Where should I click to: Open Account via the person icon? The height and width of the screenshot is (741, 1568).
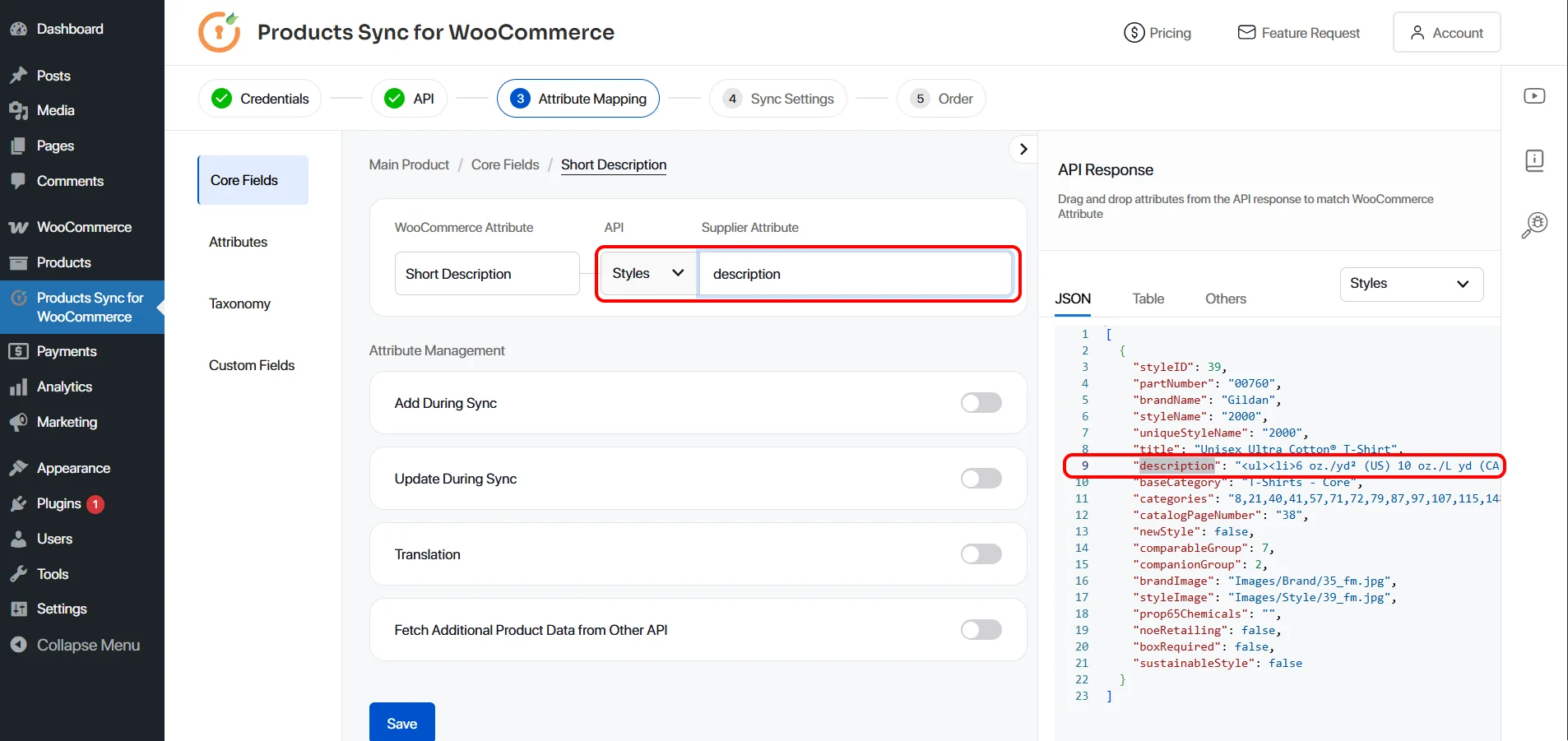coord(1416,32)
